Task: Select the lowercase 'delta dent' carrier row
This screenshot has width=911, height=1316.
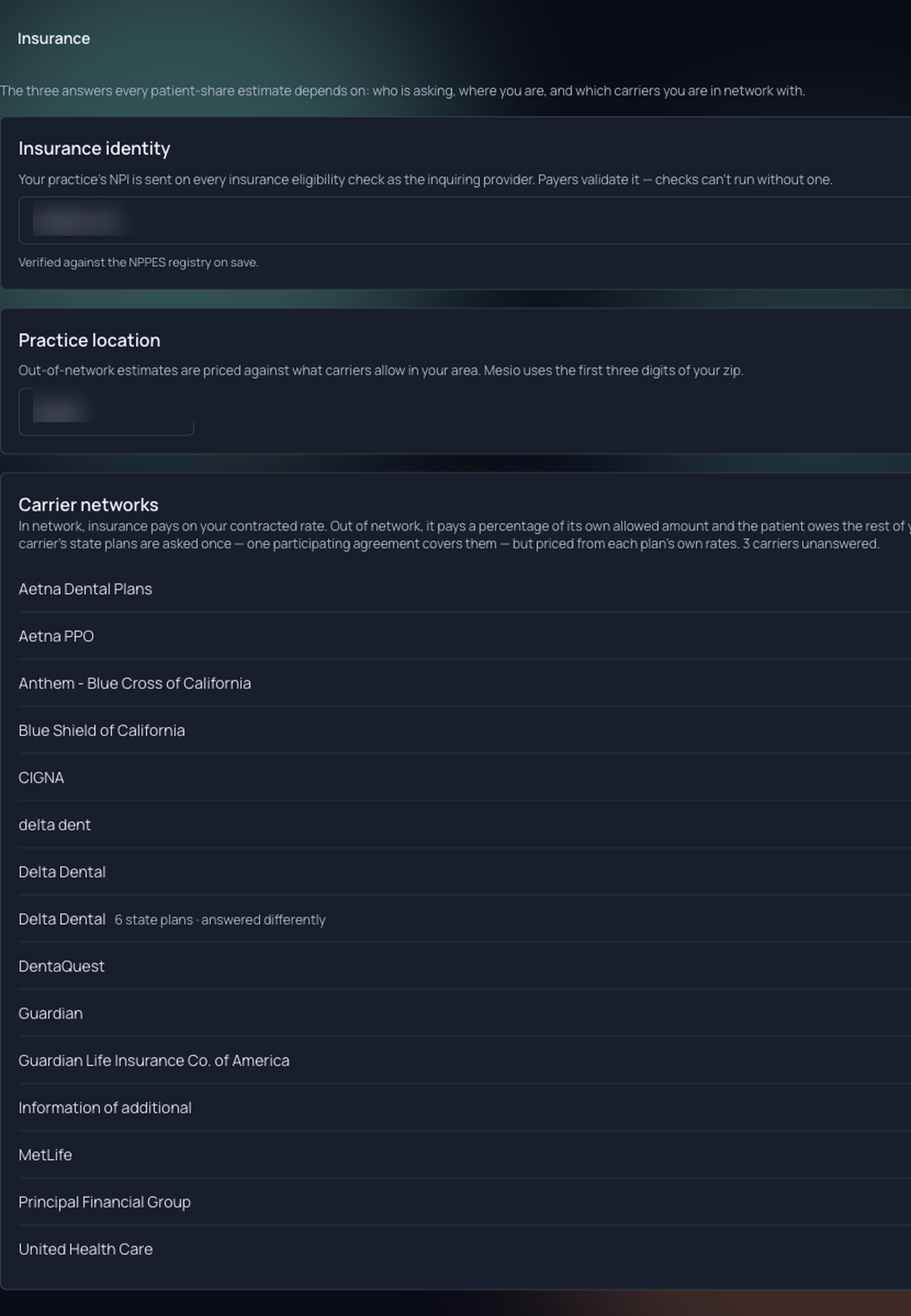Action: [465, 824]
